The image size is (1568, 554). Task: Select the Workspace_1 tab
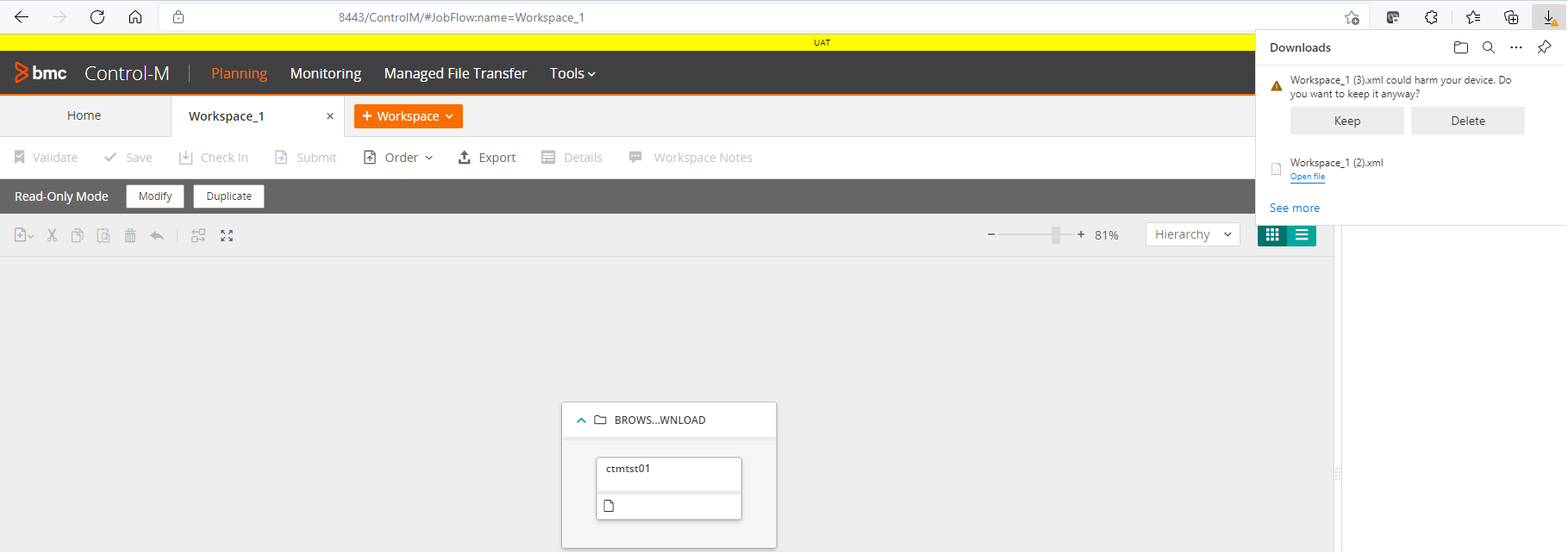pos(227,116)
